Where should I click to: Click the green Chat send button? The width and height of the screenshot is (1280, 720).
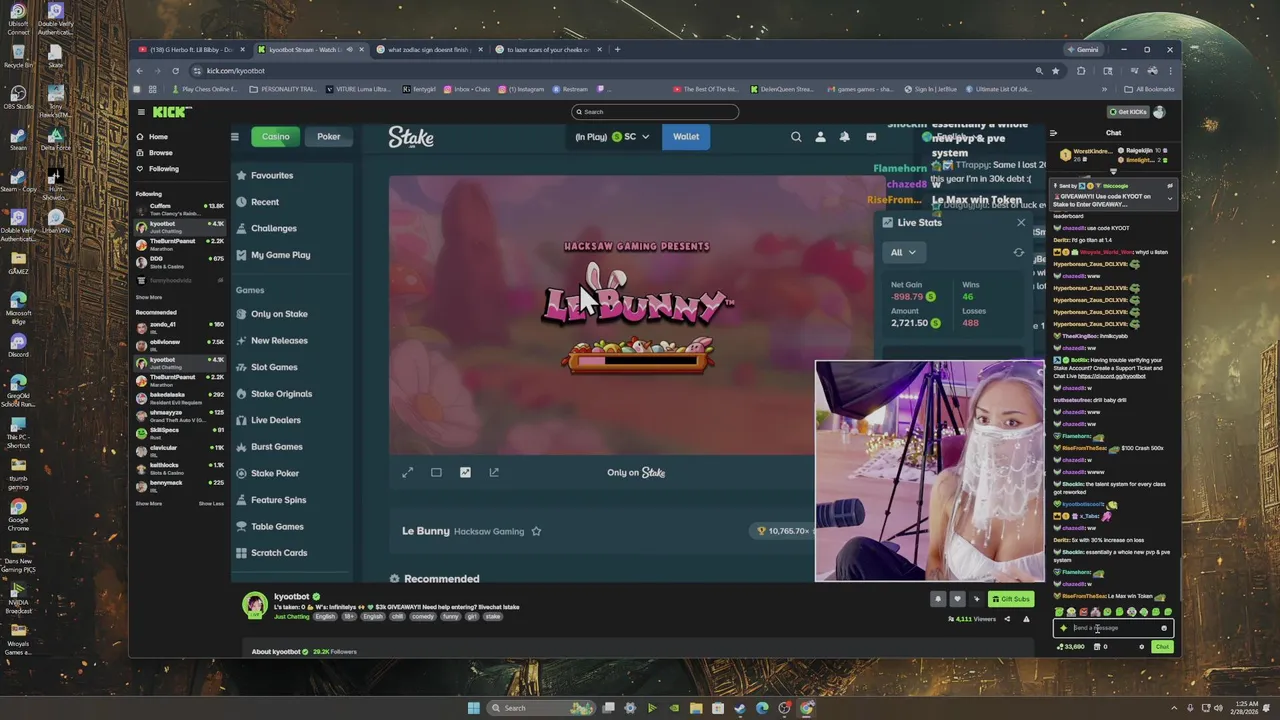1162,647
